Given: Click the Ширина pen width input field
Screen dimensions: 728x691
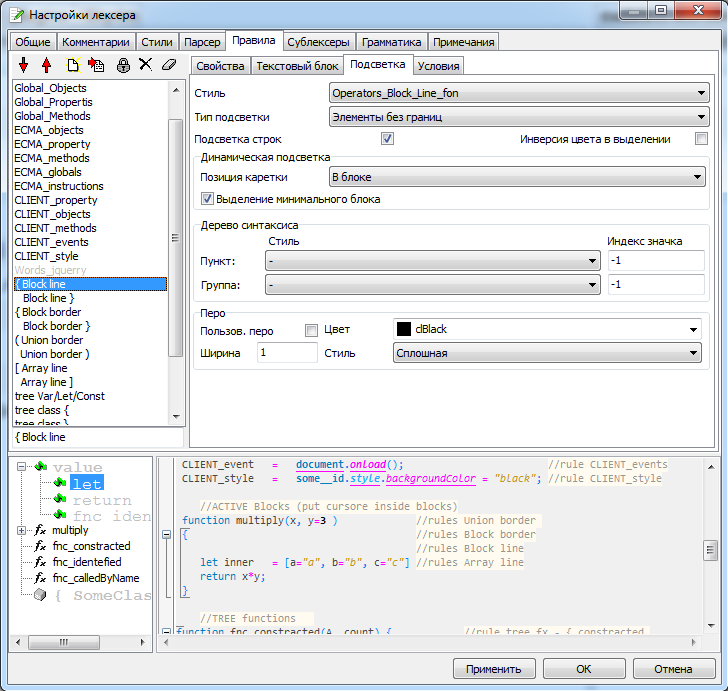Looking at the screenshot, I should point(286,353).
